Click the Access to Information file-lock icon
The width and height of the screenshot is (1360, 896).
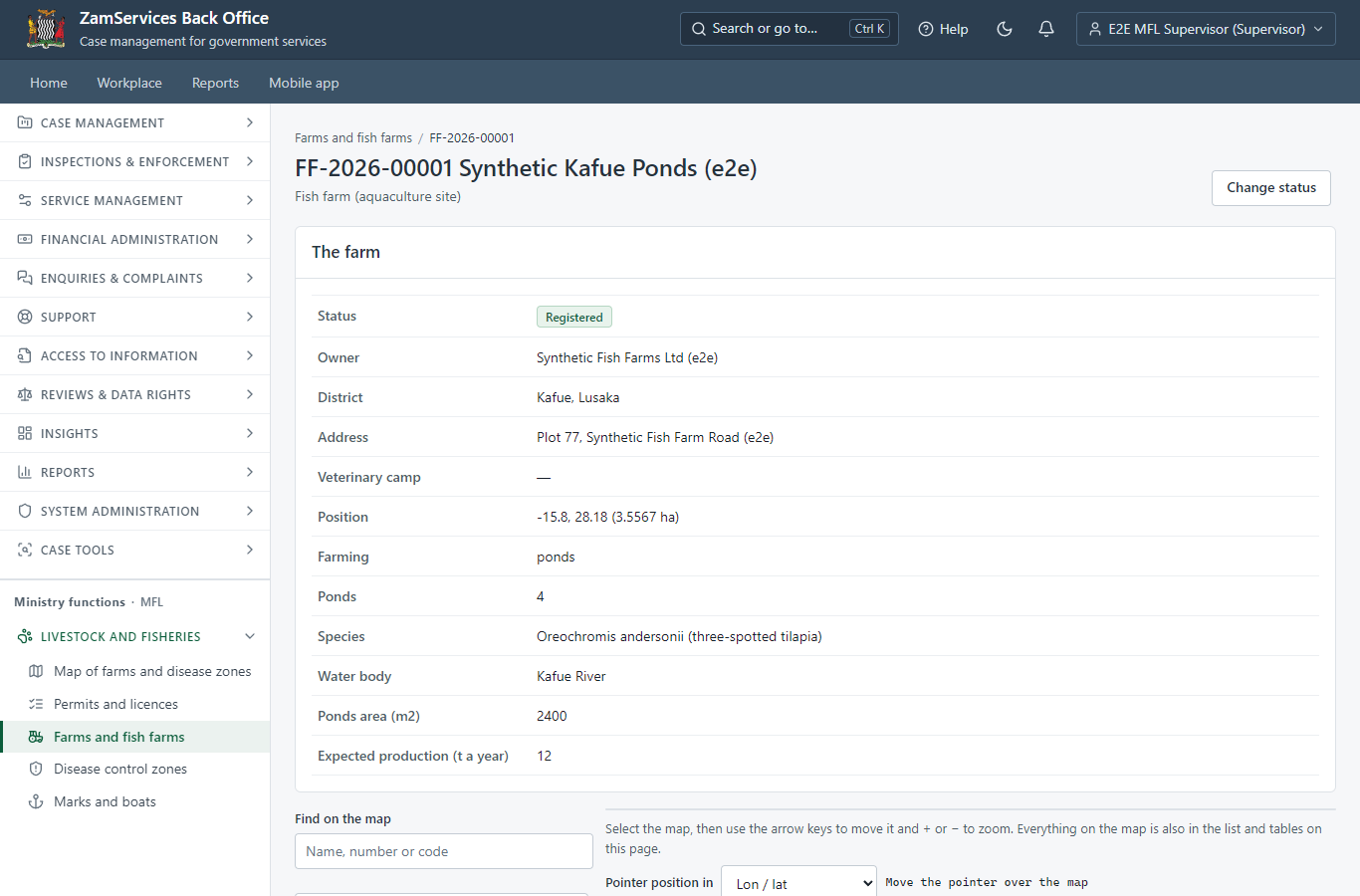pos(25,355)
